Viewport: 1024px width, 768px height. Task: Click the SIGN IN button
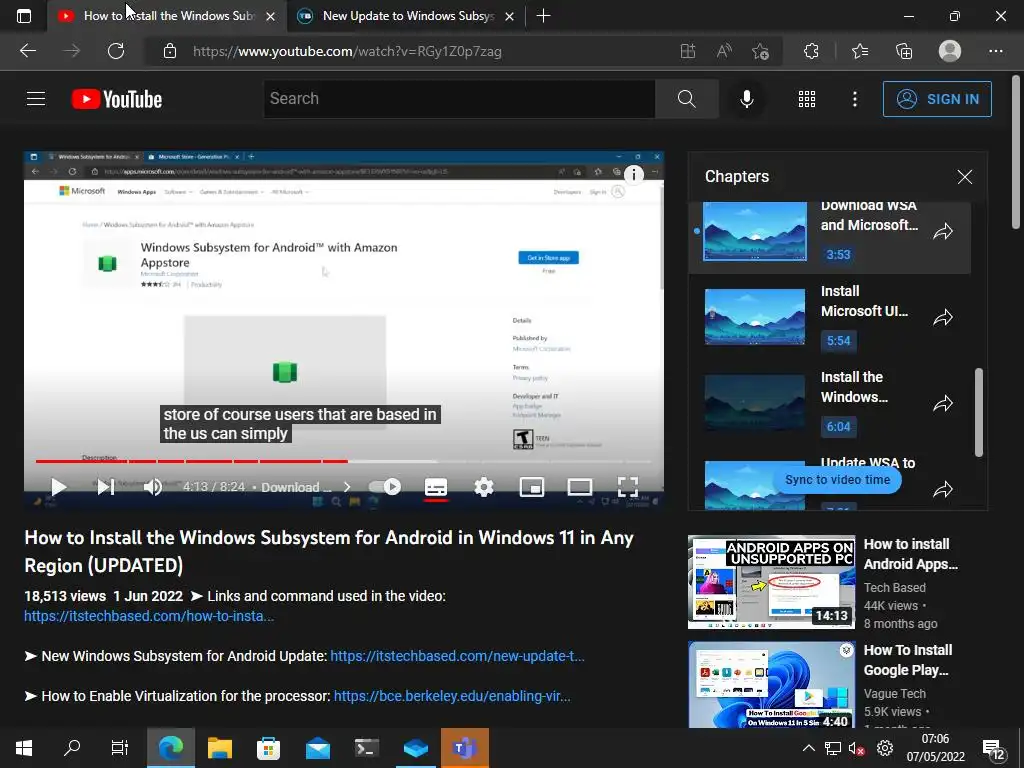coord(937,99)
